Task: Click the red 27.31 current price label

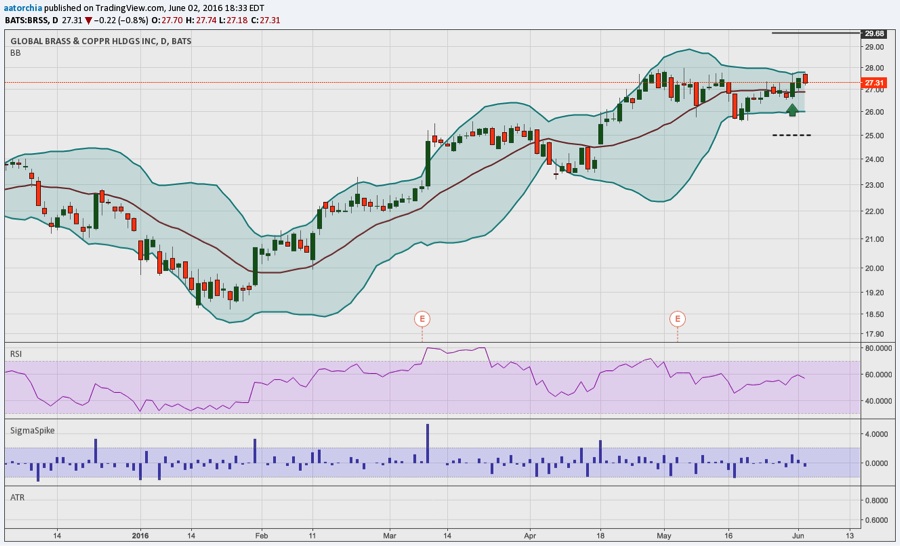Action: [x=874, y=83]
